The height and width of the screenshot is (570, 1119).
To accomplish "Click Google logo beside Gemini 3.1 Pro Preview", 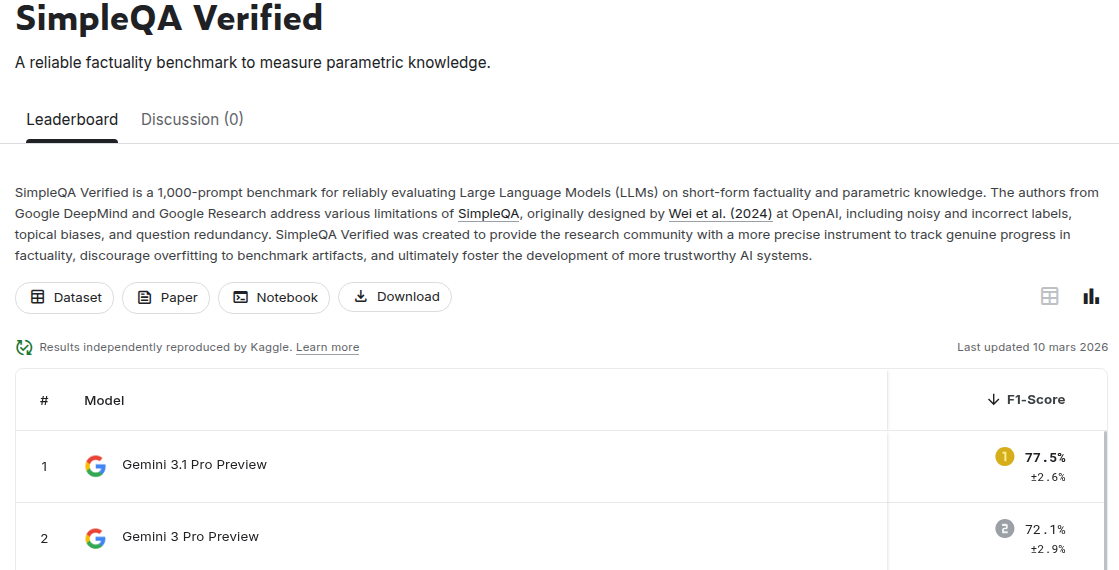I will pyautogui.click(x=95, y=465).
